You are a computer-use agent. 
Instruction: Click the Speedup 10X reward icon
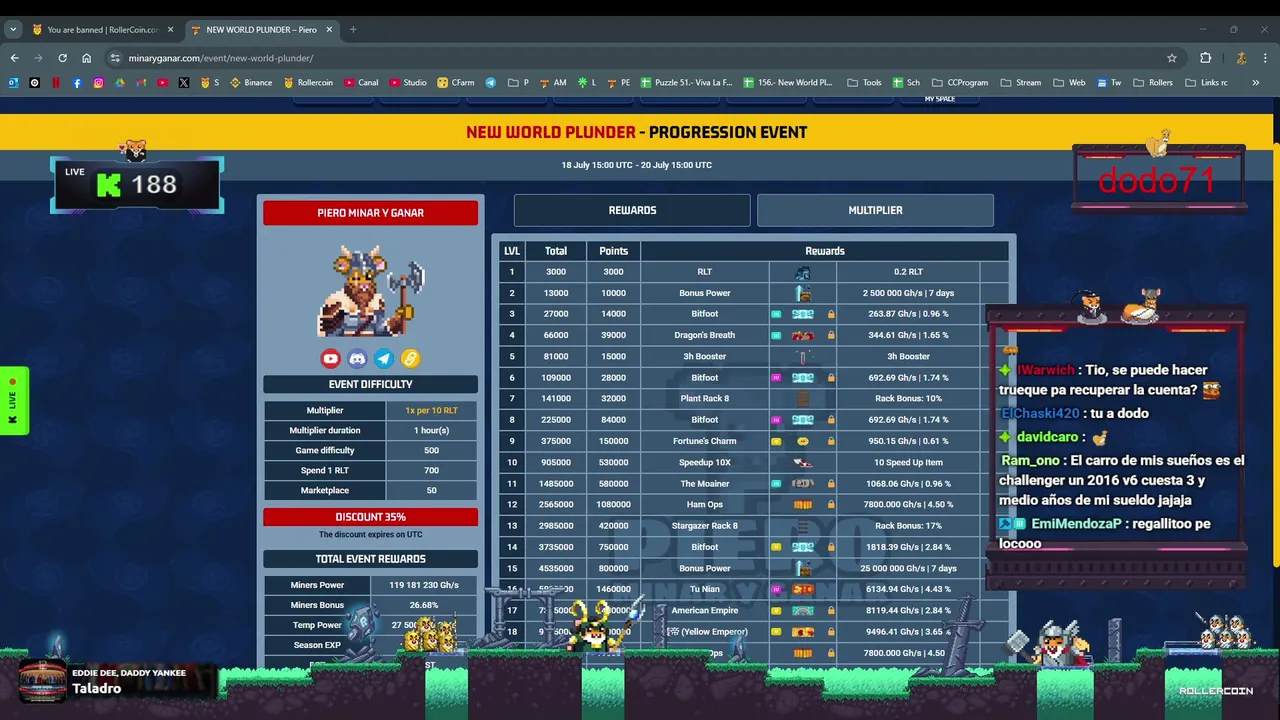(802, 462)
